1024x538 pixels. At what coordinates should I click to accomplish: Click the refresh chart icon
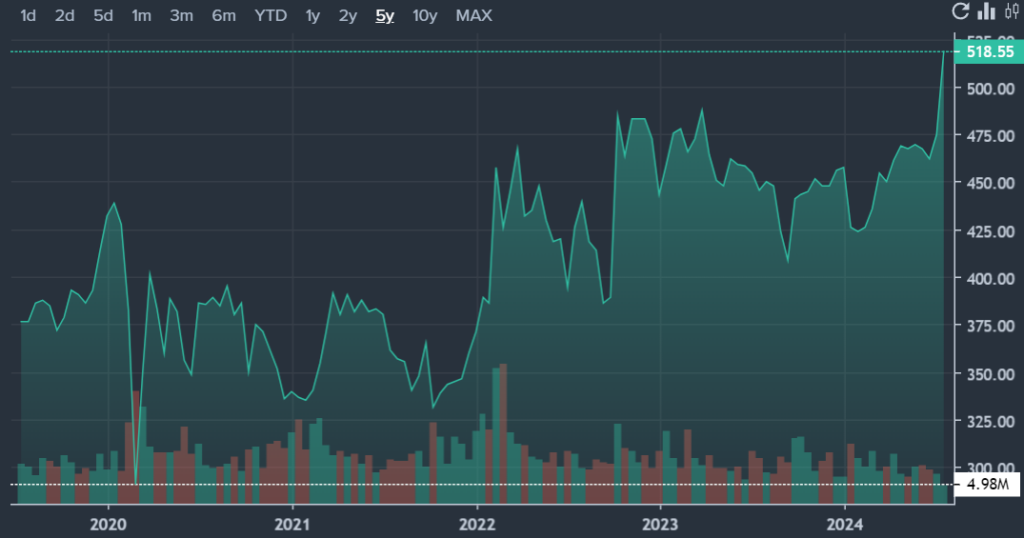tap(960, 12)
